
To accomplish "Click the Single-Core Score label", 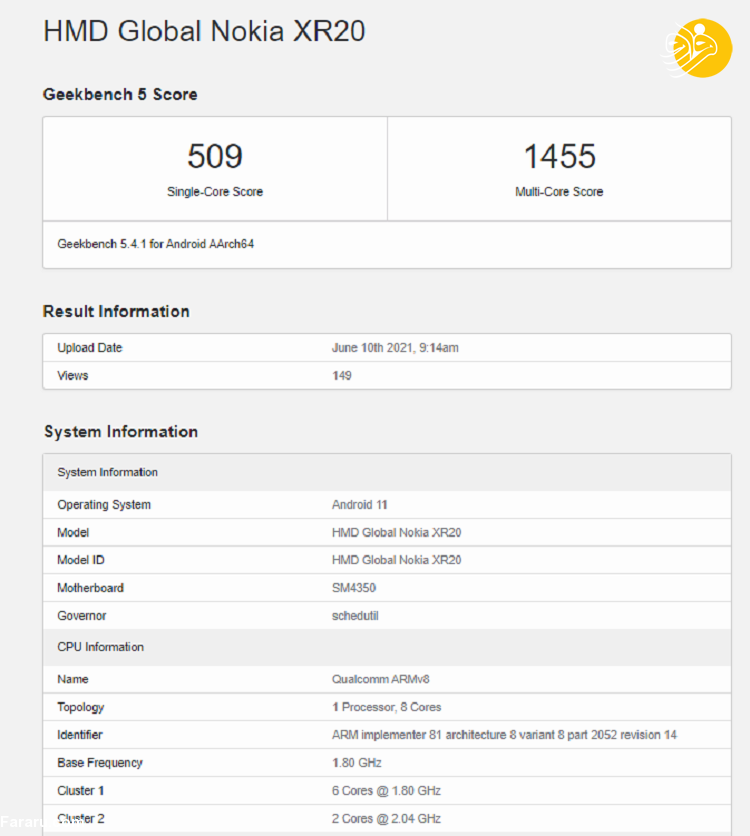I will pyautogui.click(x=215, y=192).
